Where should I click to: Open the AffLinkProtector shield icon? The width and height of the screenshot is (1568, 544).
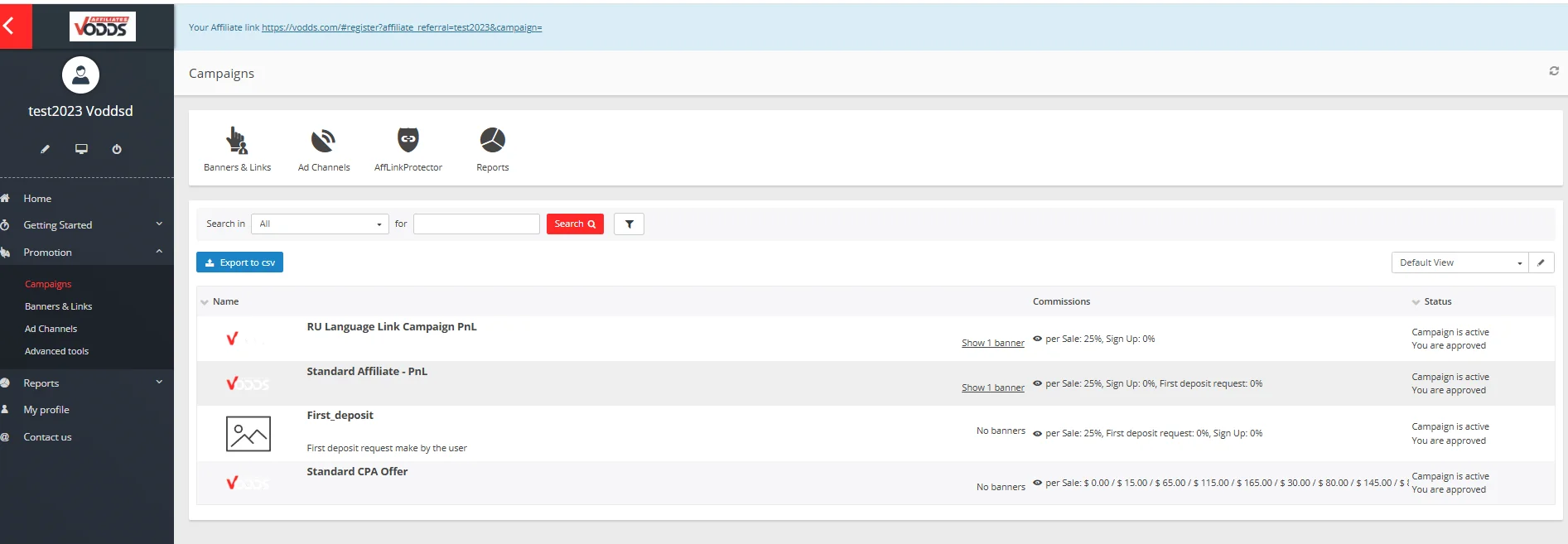click(408, 140)
